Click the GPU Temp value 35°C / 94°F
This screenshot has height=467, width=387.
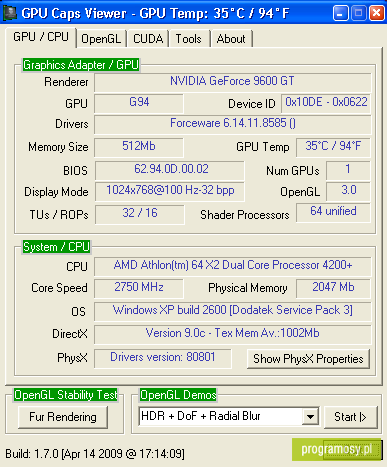coord(333,147)
